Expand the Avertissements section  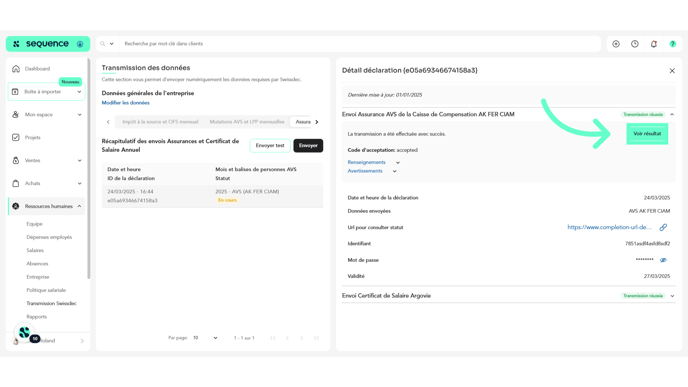coord(372,171)
